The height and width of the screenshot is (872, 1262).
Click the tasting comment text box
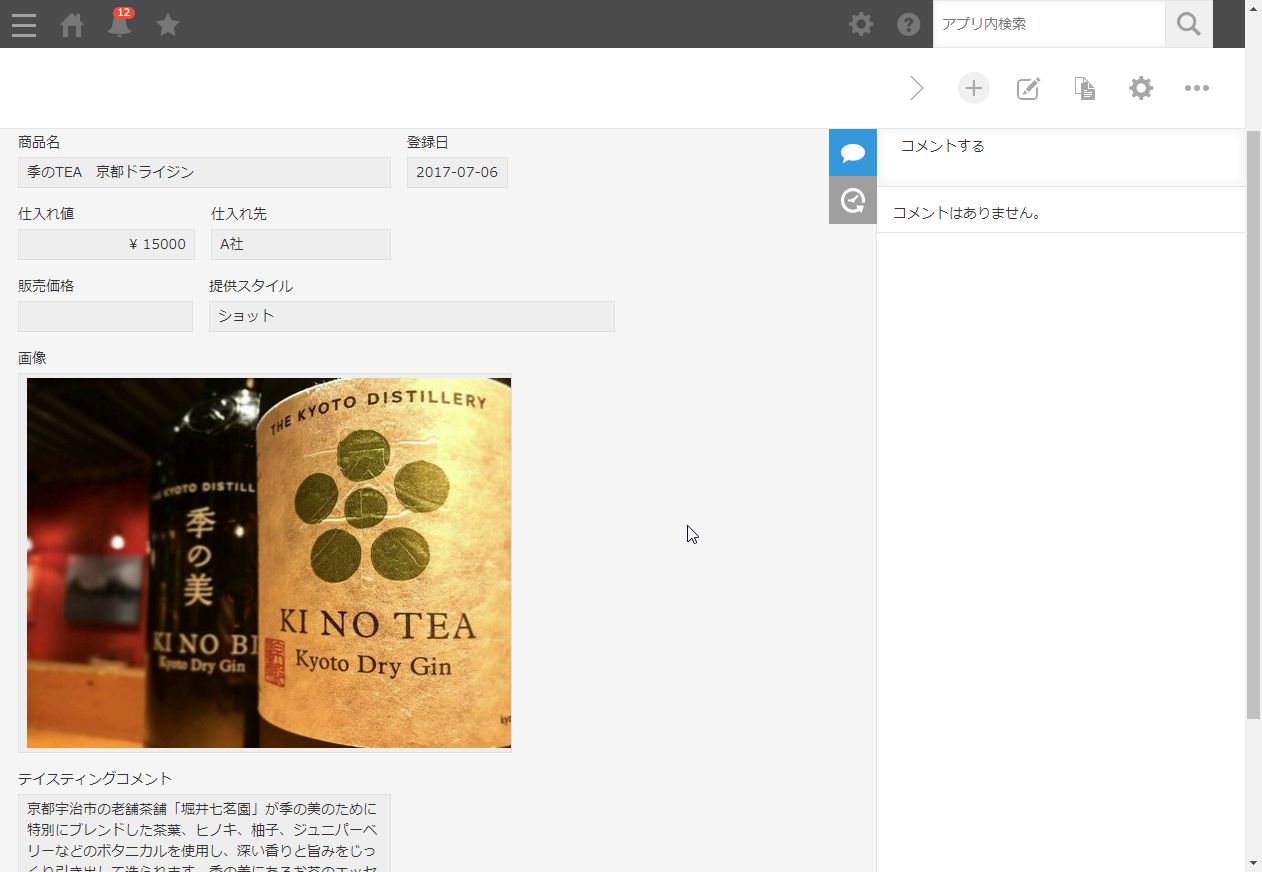204,833
